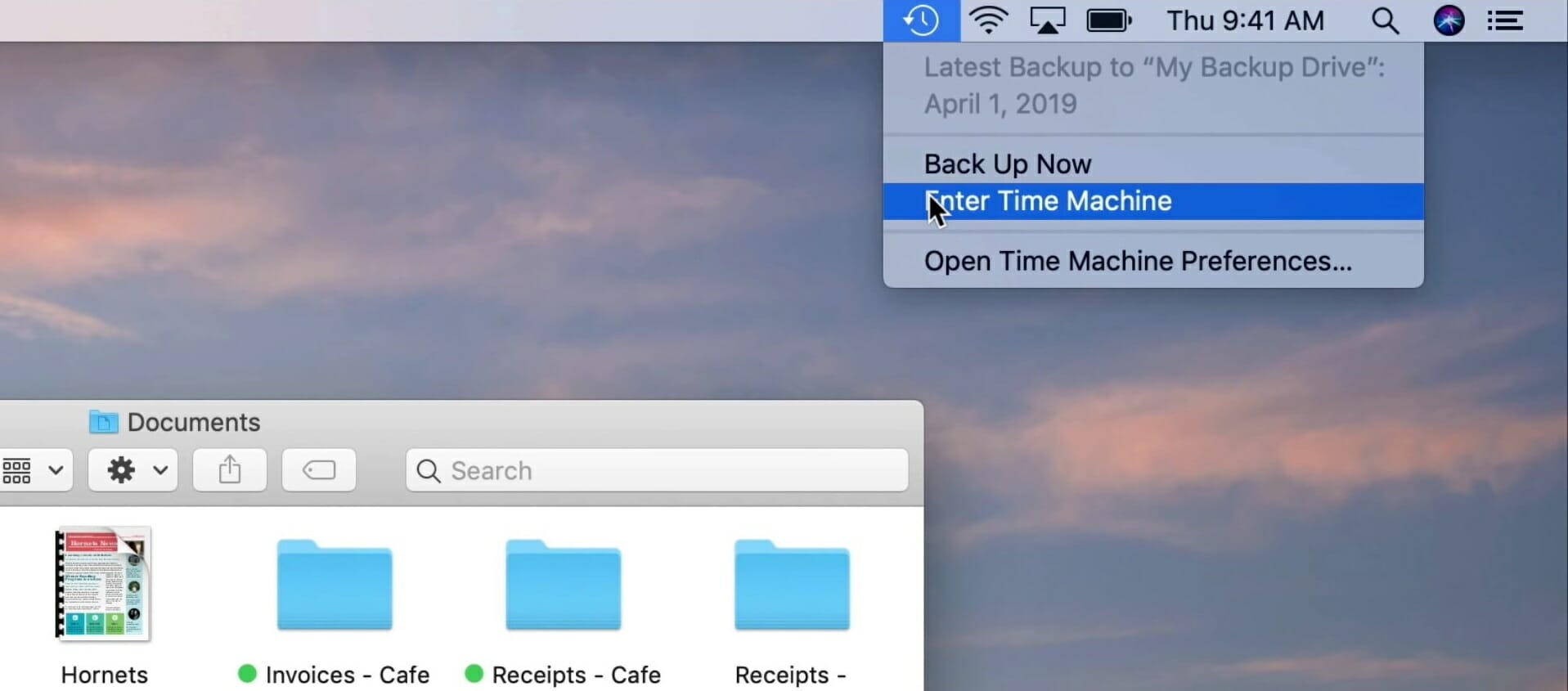The image size is (1568, 691).
Task: Click the untagged Receipts - label
Action: pos(791,675)
